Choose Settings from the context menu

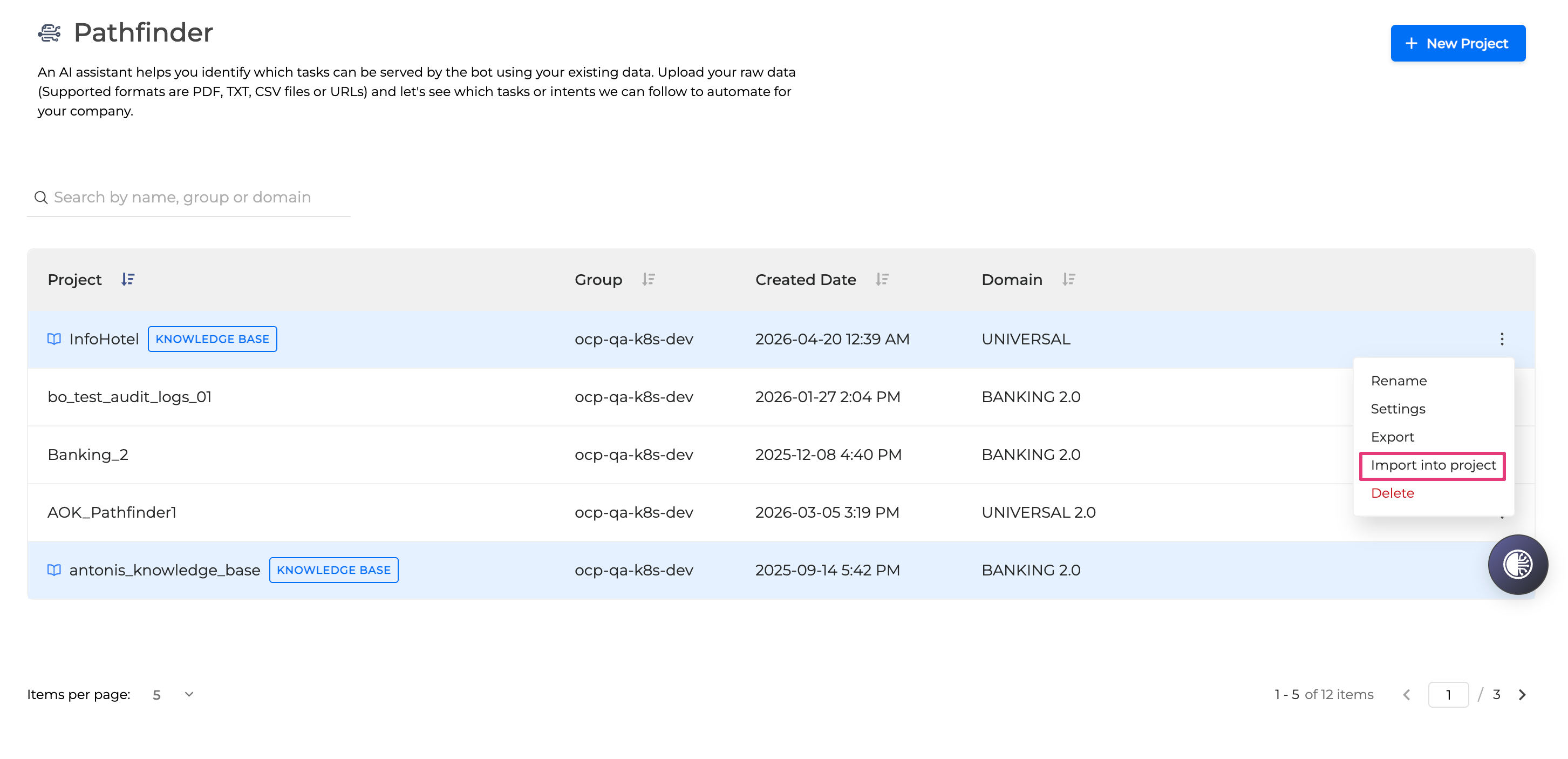click(x=1397, y=409)
